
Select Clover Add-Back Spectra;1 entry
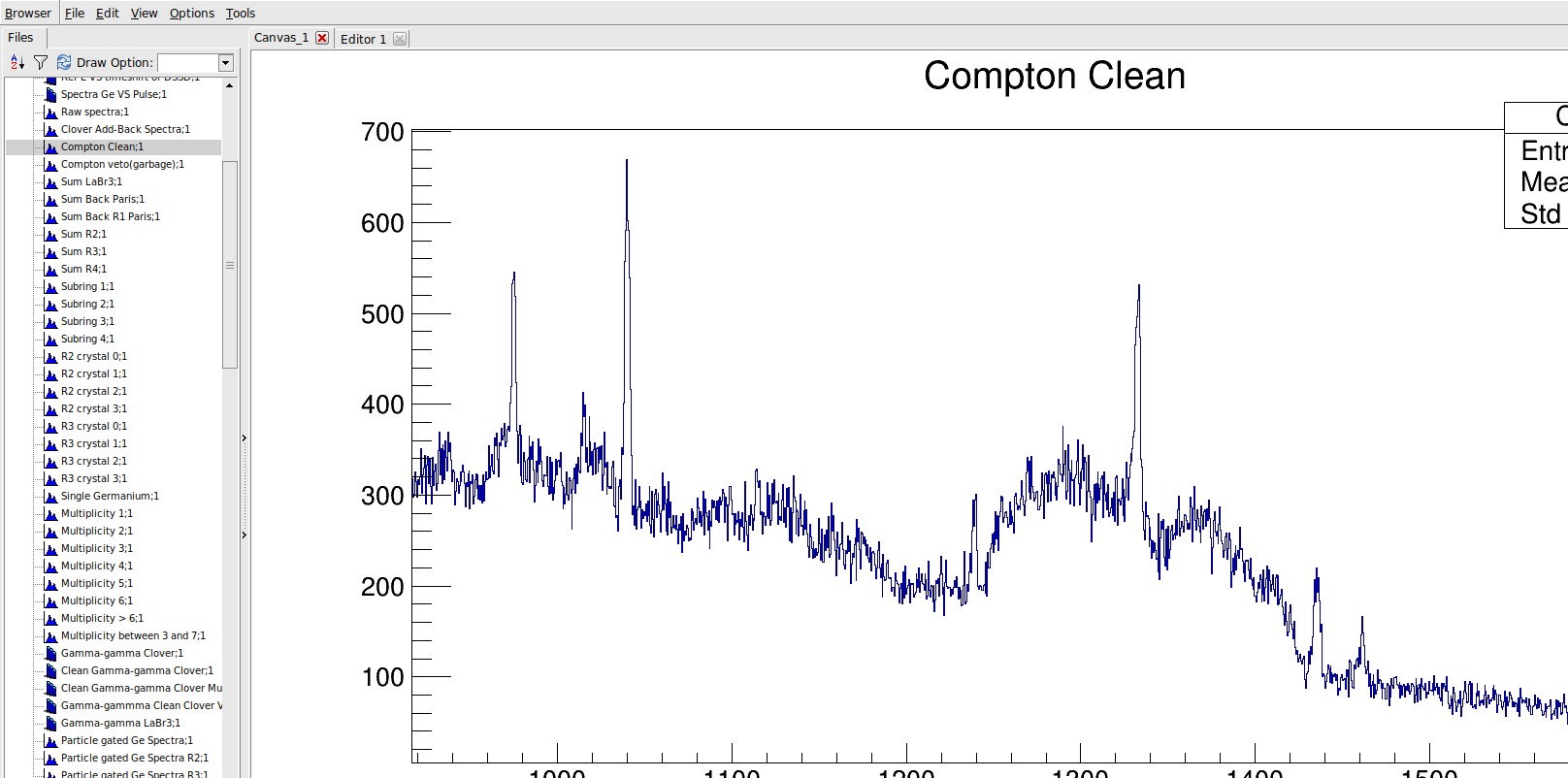pos(125,129)
